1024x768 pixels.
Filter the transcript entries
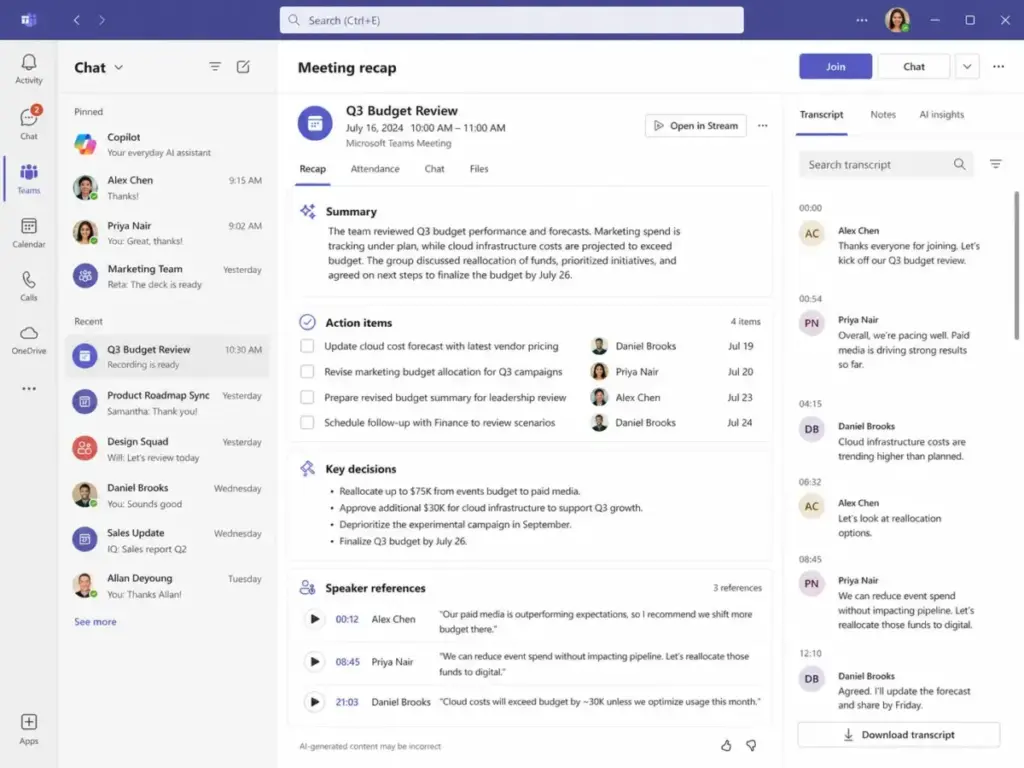pyautogui.click(x=995, y=164)
